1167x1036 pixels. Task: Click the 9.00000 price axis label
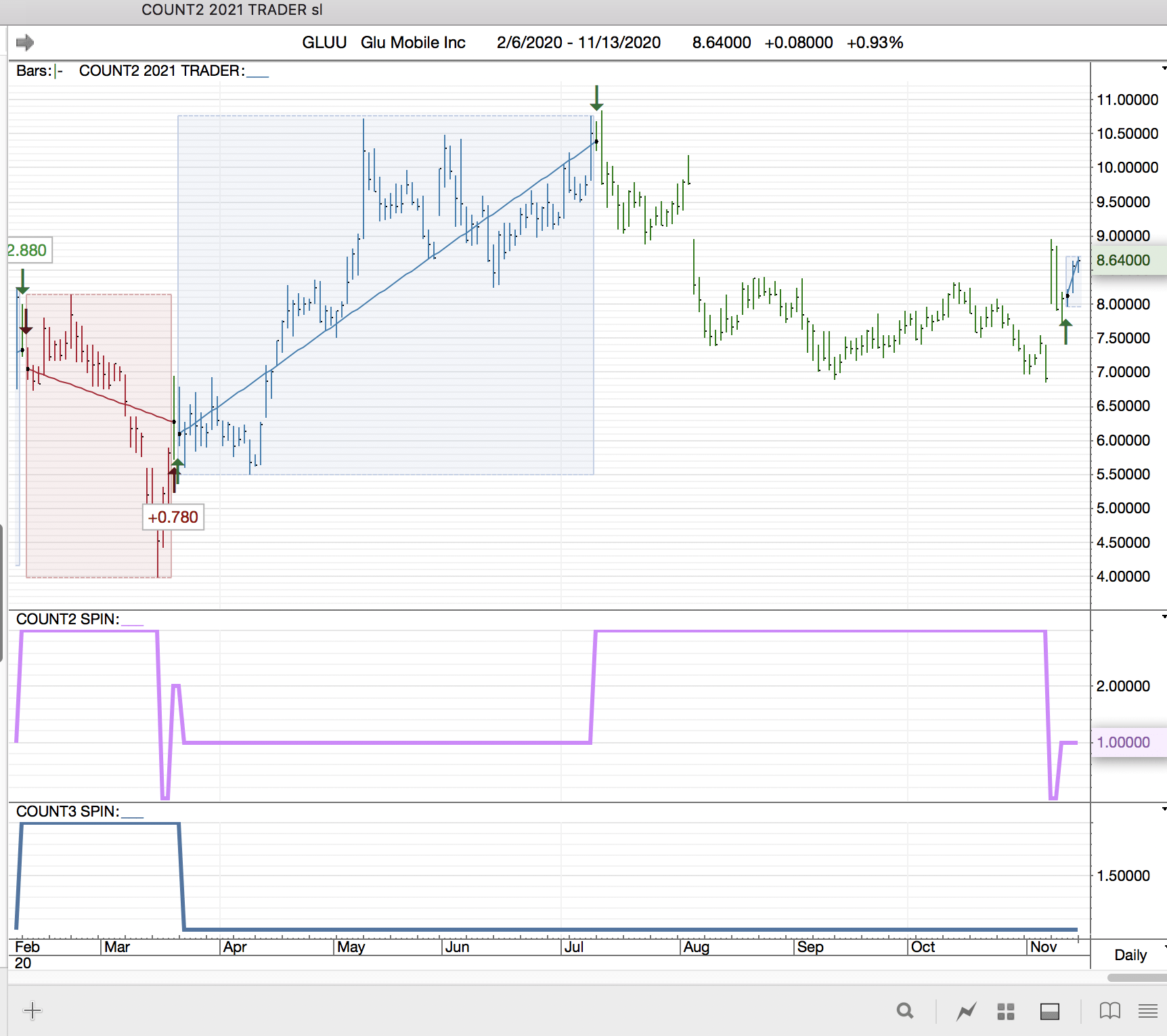click(1123, 236)
